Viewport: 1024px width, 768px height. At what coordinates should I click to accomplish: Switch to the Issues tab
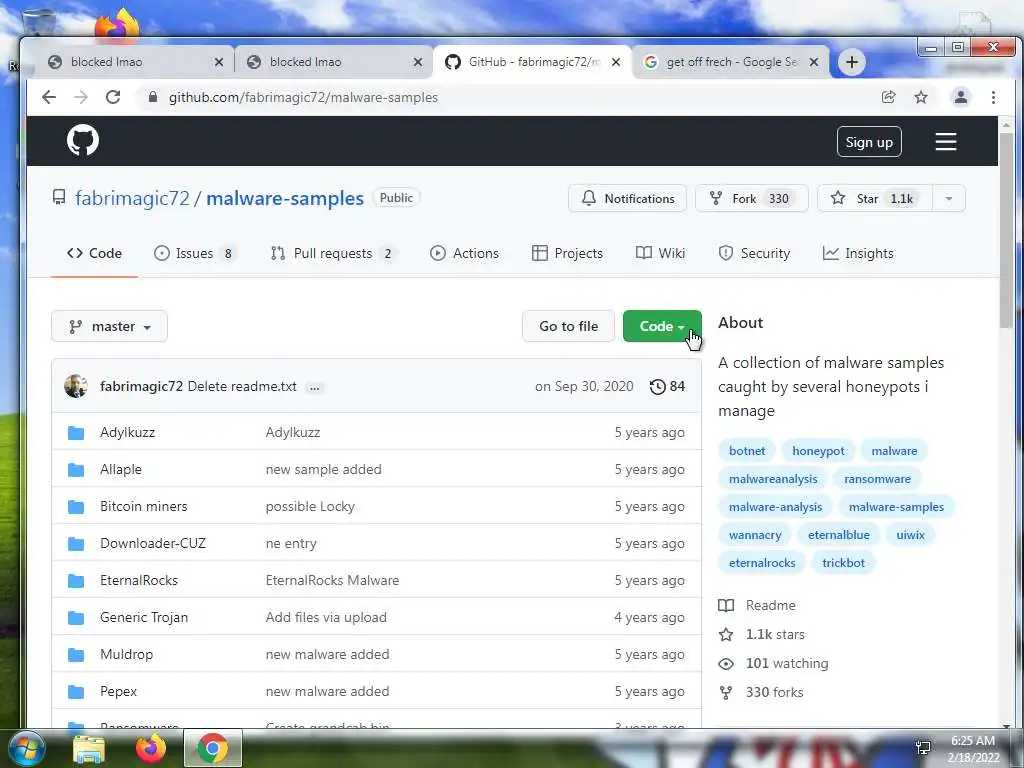[195, 253]
